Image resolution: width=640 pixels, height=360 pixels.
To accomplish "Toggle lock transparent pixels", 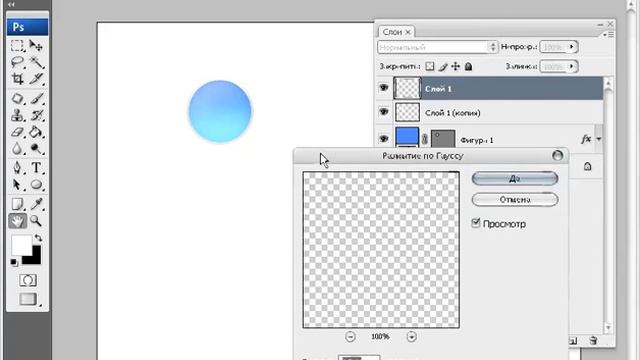I will pos(429,66).
